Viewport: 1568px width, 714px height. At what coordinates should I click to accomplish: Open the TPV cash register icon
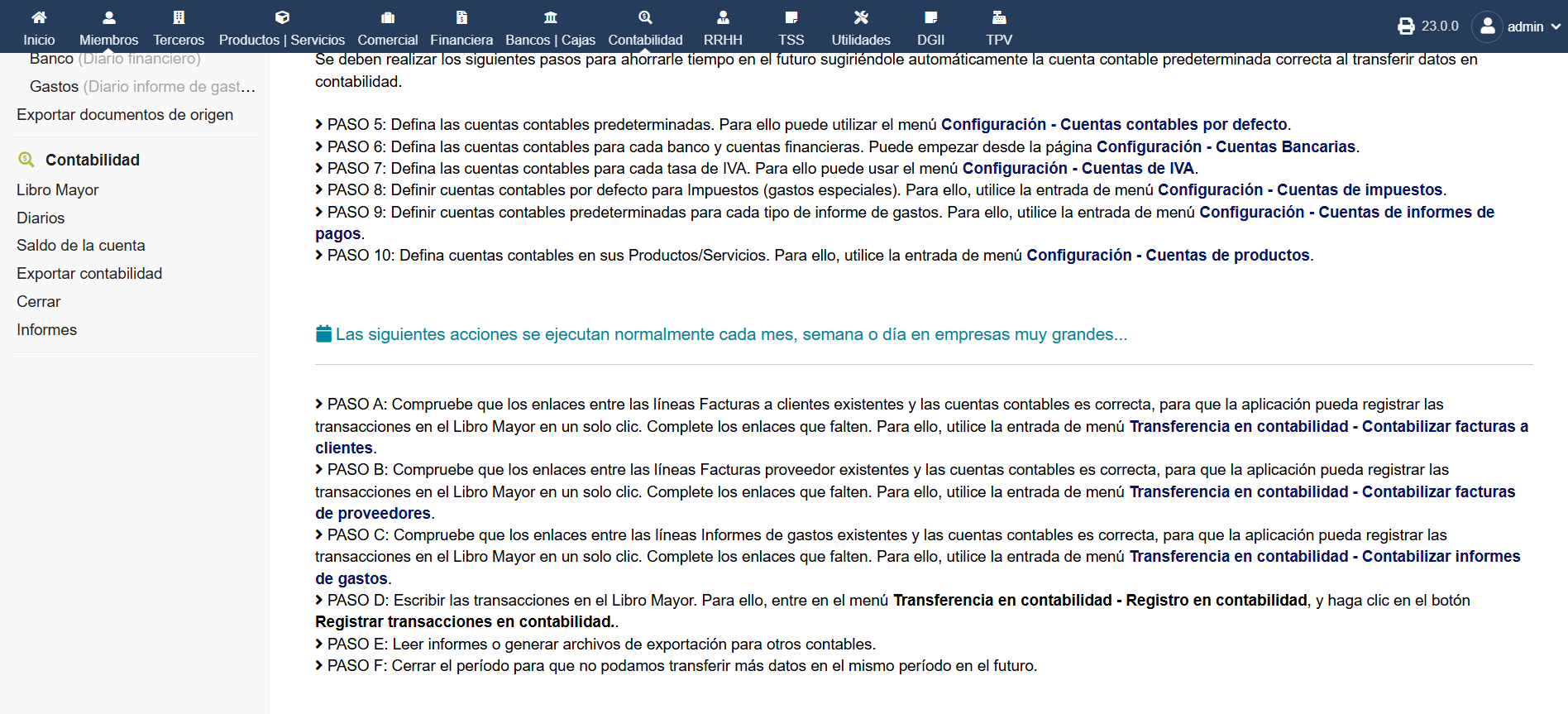click(999, 17)
